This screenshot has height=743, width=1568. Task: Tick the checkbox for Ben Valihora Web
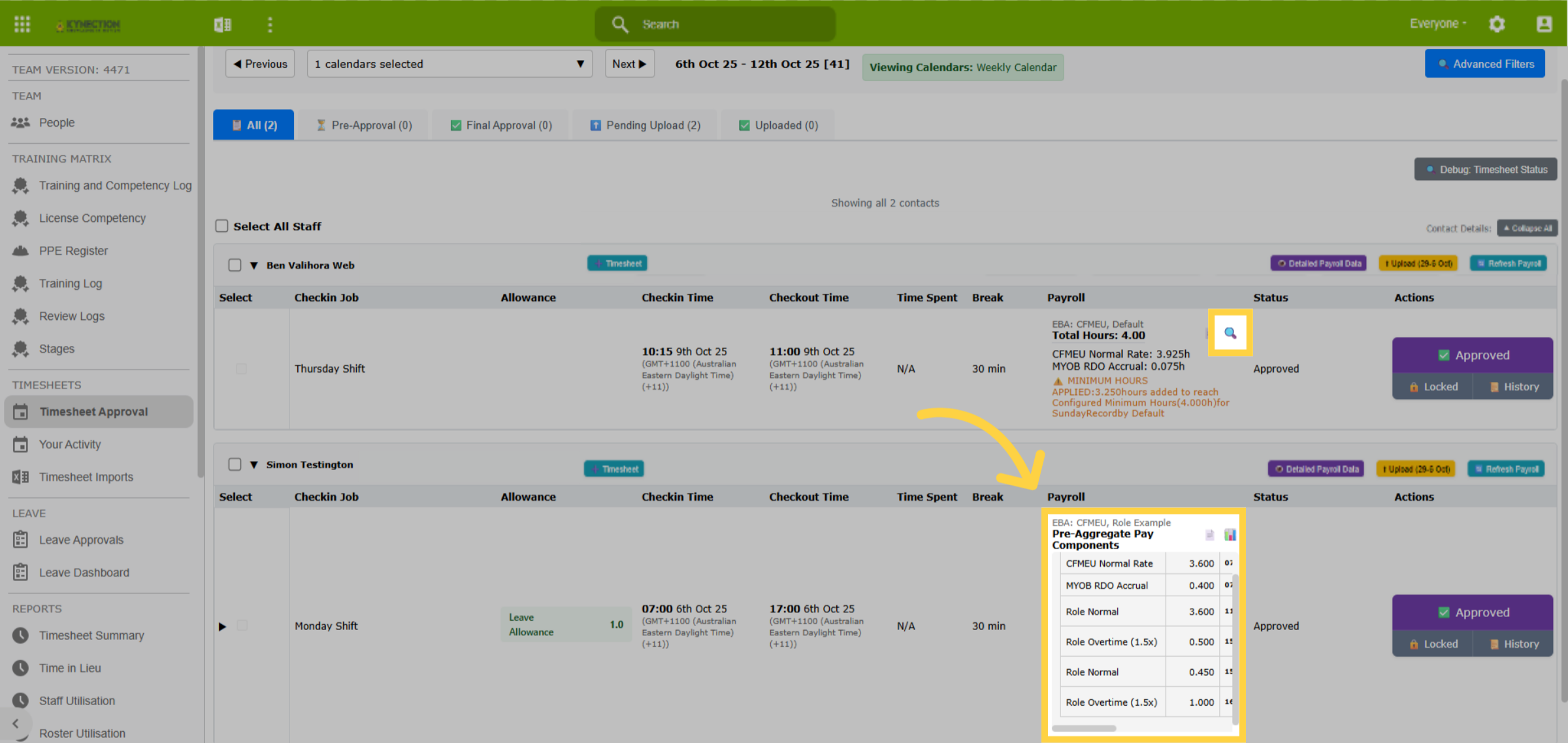click(x=235, y=265)
